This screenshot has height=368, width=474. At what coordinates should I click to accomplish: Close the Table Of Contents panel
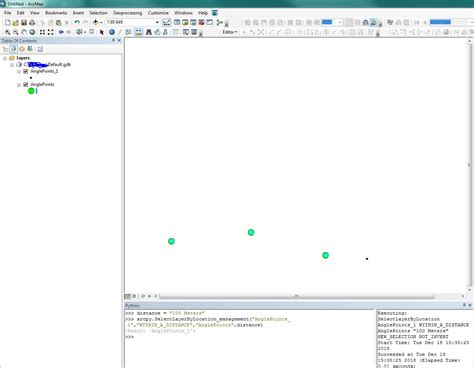tap(119, 40)
